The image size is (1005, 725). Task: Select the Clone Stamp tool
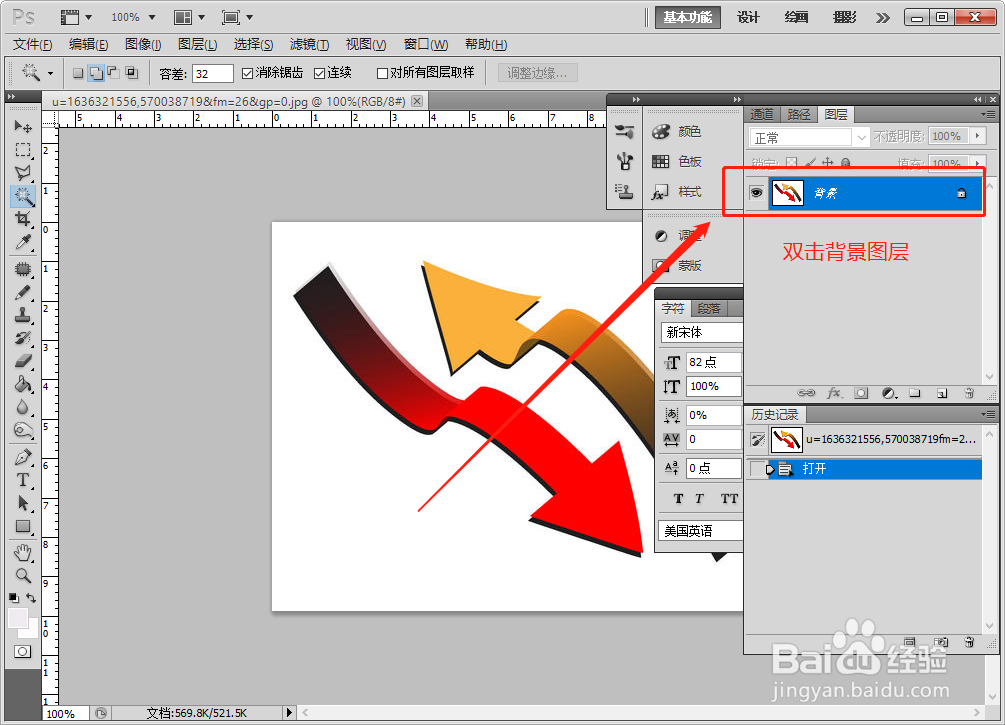pyautogui.click(x=23, y=315)
